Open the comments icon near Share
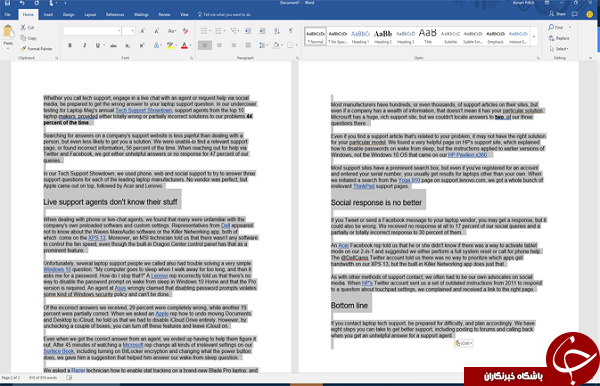The image size is (600, 386). (x=575, y=14)
